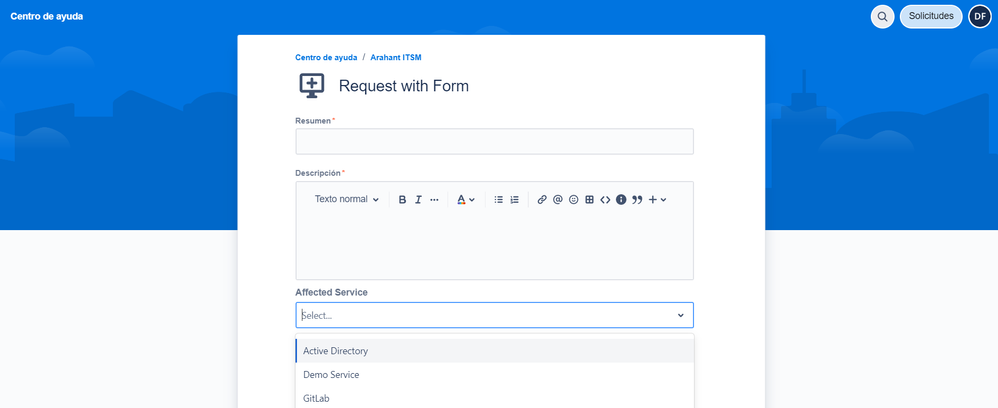The width and height of the screenshot is (998, 408).
Task: Open the insert plus menu
Action: coord(657,200)
